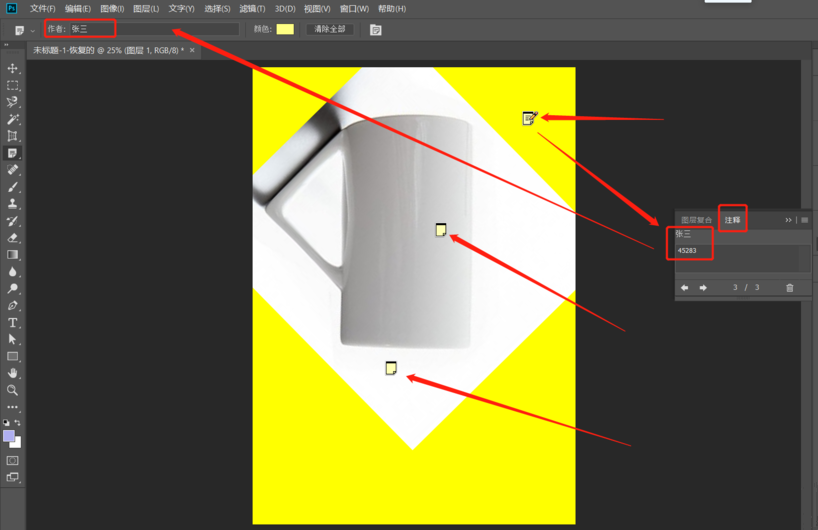Swap foreground and background colors

(x=18, y=423)
